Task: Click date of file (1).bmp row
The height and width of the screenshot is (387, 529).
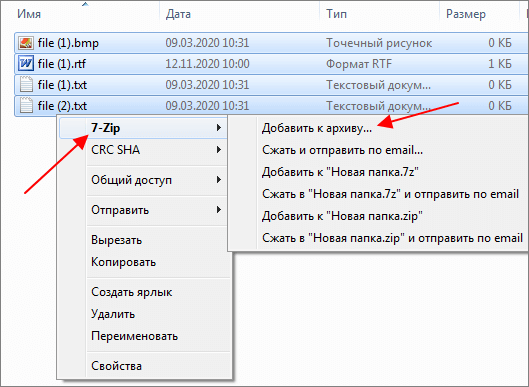Action: pyautogui.click(x=207, y=43)
